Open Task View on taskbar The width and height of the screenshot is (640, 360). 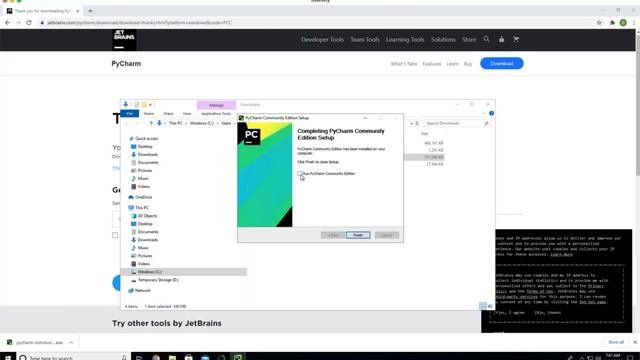[x=139, y=358]
